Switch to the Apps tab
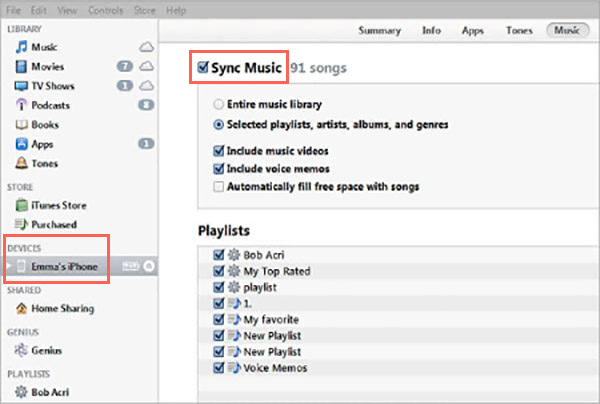This screenshot has width=600, height=404. [473, 31]
